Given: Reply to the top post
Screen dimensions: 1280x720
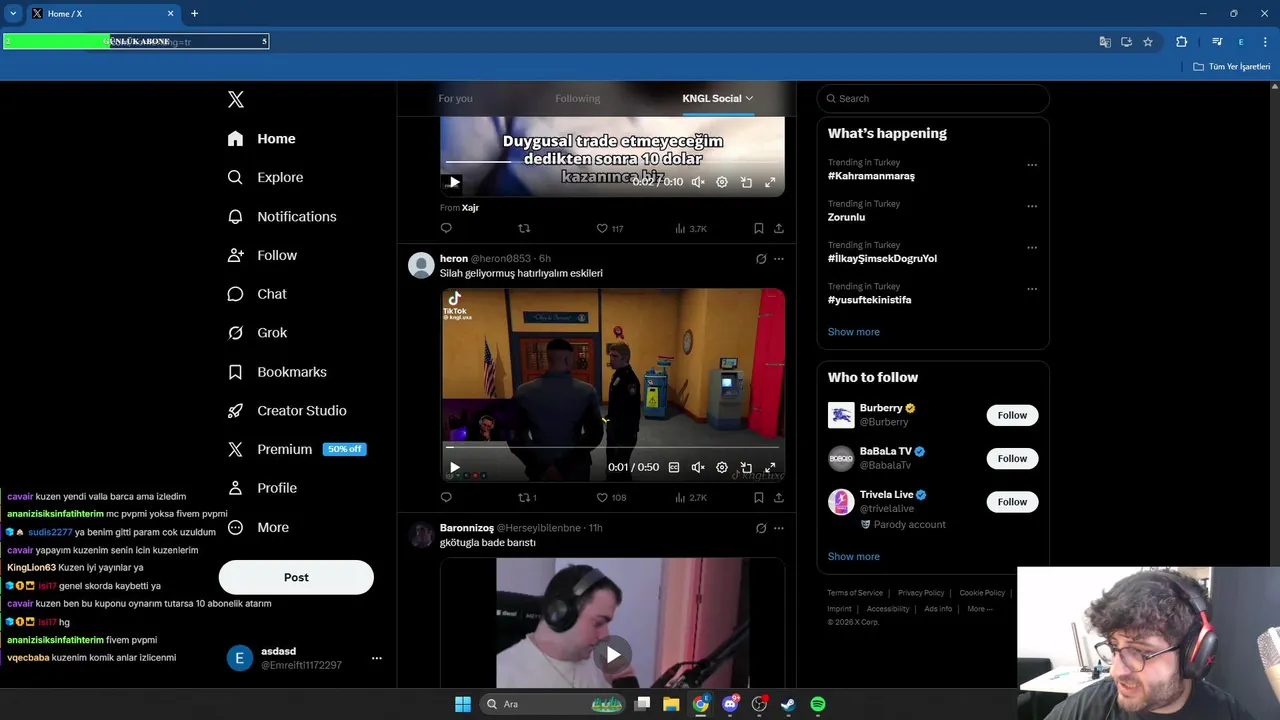Looking at the screenshot, I should (x=446, y=228).
